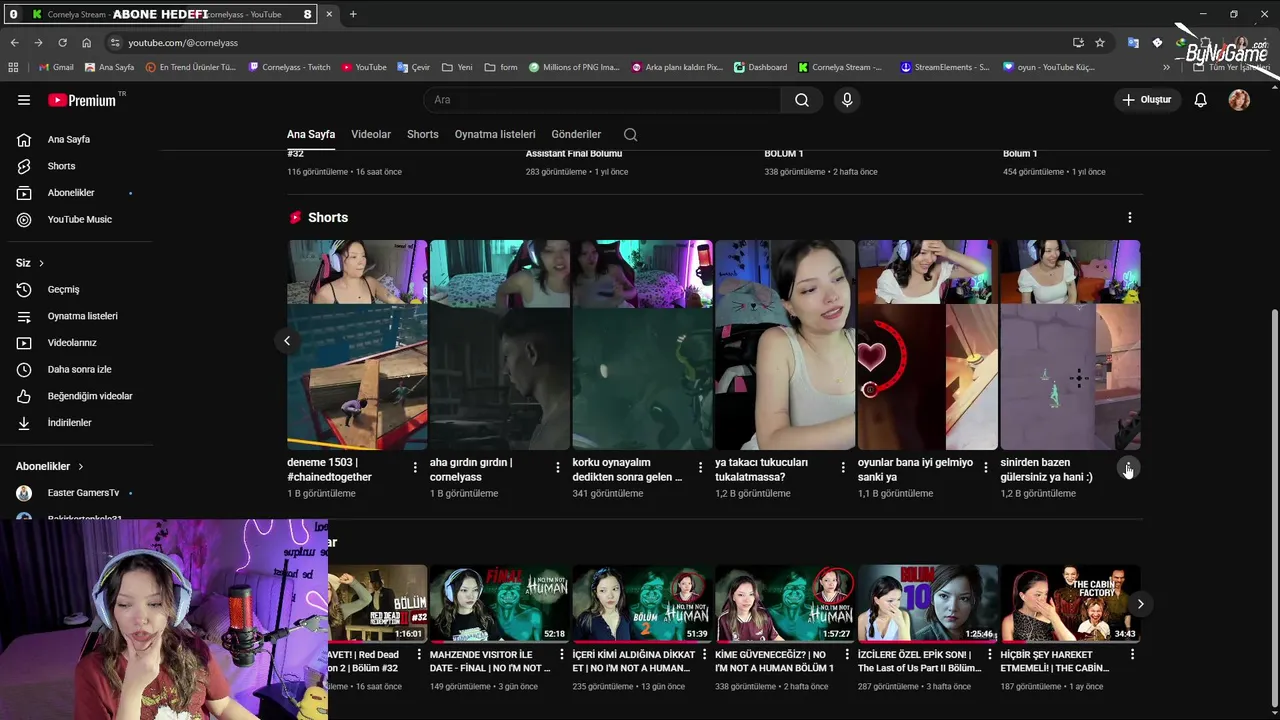The width and height of the screenshot is (1280, 720).
Task: Open options for HİÇBİR ŞEY HAREKET ETMEMELİ video
Action: point(1132,654)
